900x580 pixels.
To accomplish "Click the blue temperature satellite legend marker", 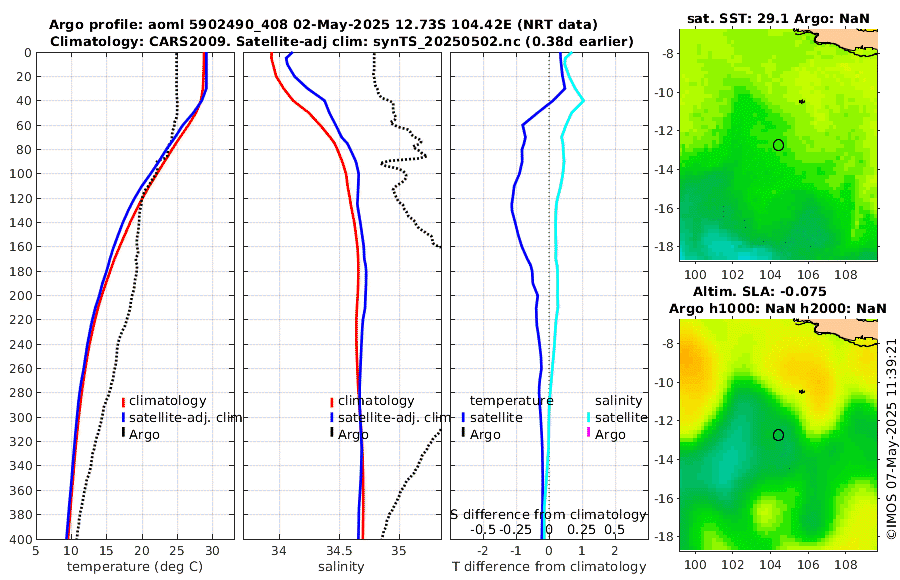I will tap(463, 418).
